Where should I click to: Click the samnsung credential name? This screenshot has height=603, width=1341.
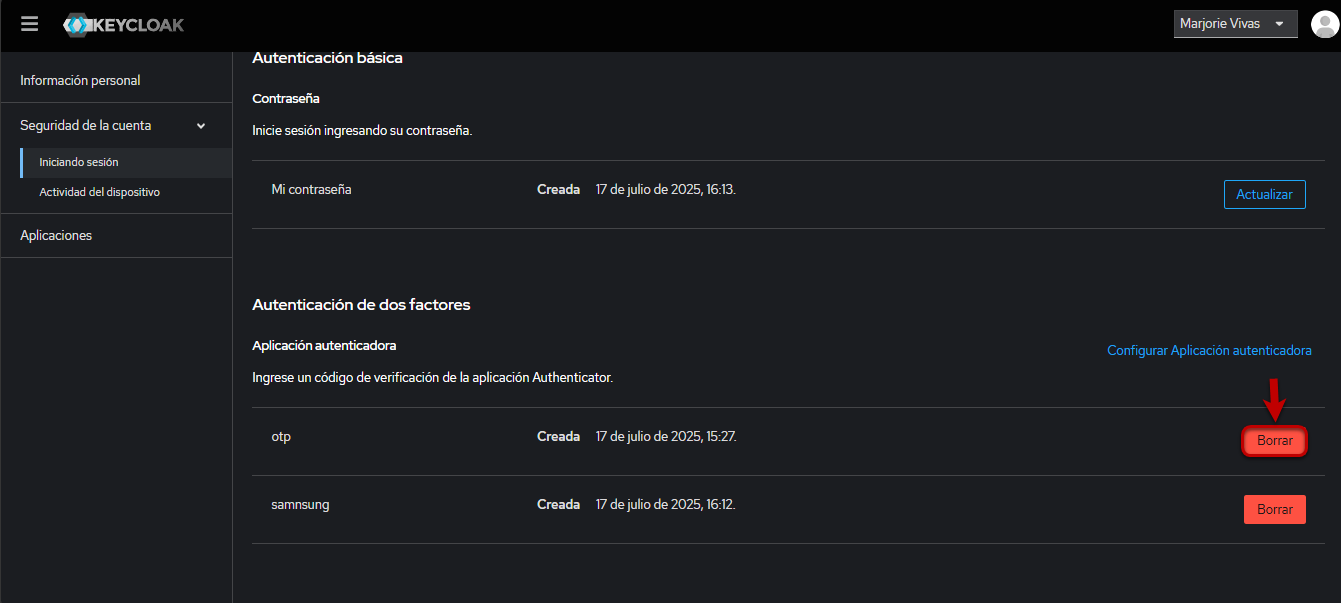coord(300,505)
